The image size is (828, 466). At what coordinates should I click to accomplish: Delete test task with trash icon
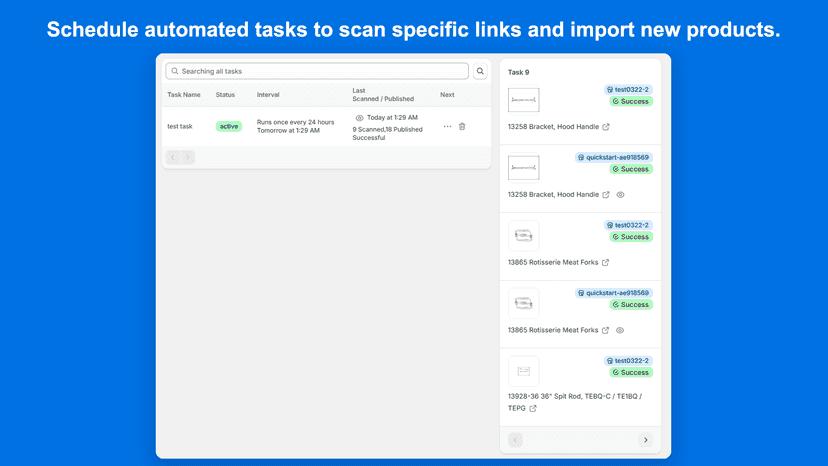point(462,126)
